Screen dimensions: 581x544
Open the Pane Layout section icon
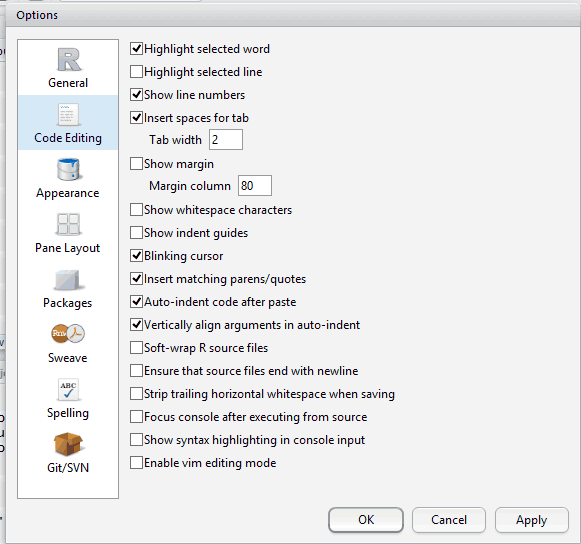click(x=69, y=225)
